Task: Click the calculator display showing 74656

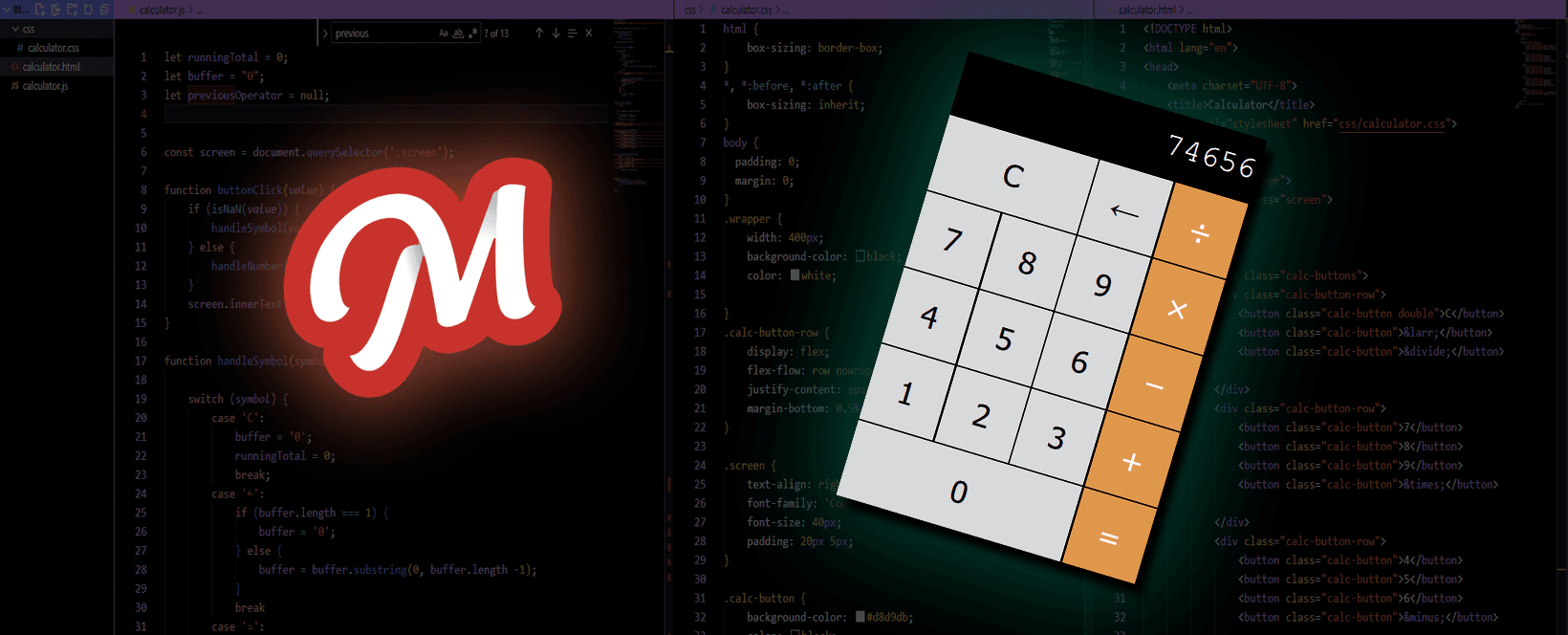Action: pos(1212,158)
